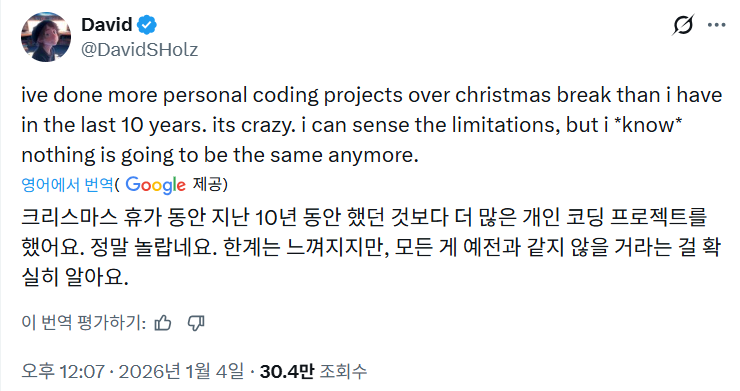740x391 pixels.
Task: Click the Korean translated tweet text
Action: click(x=371, y=246)
